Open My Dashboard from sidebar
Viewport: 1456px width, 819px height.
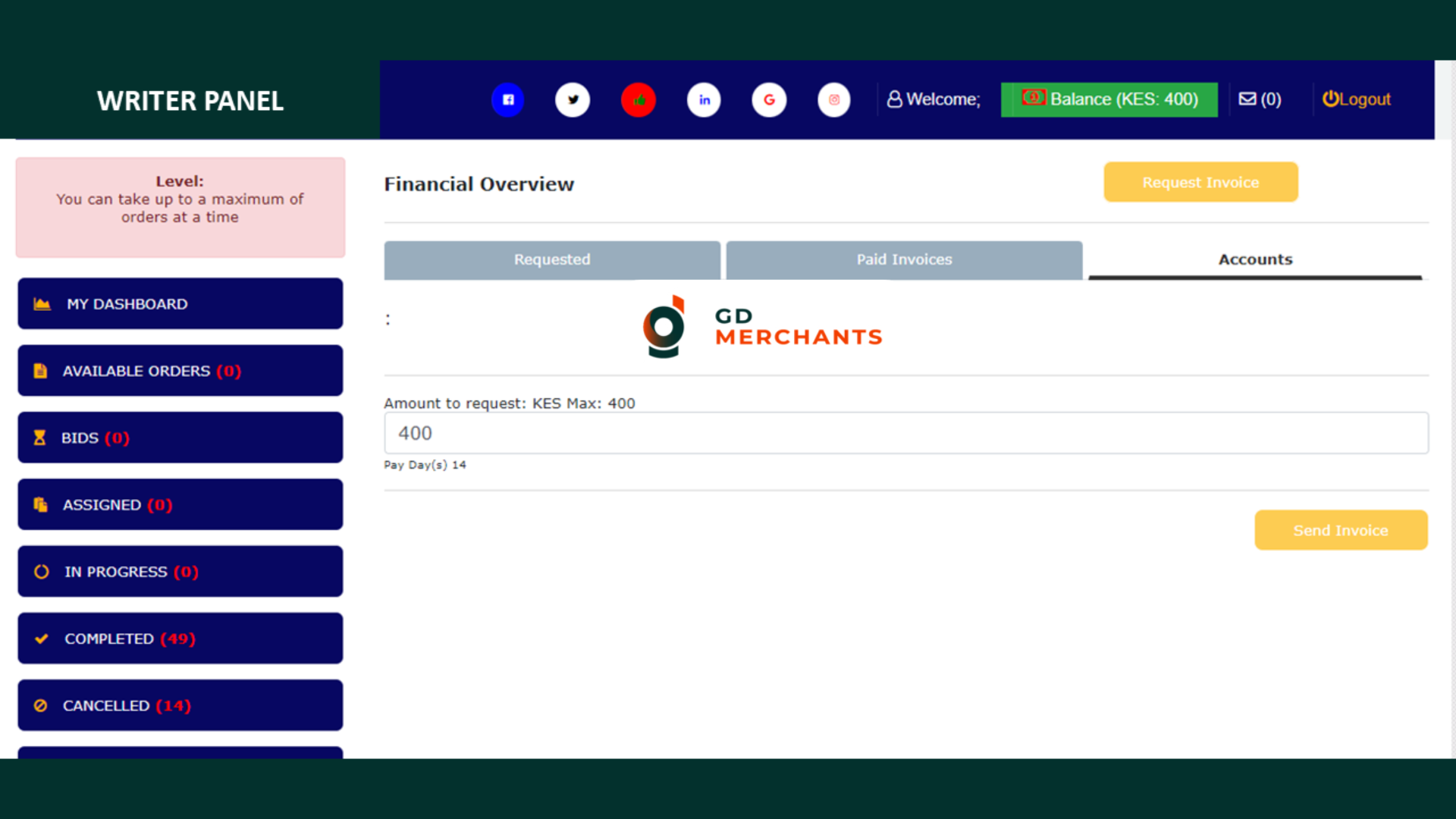(180, 303)
